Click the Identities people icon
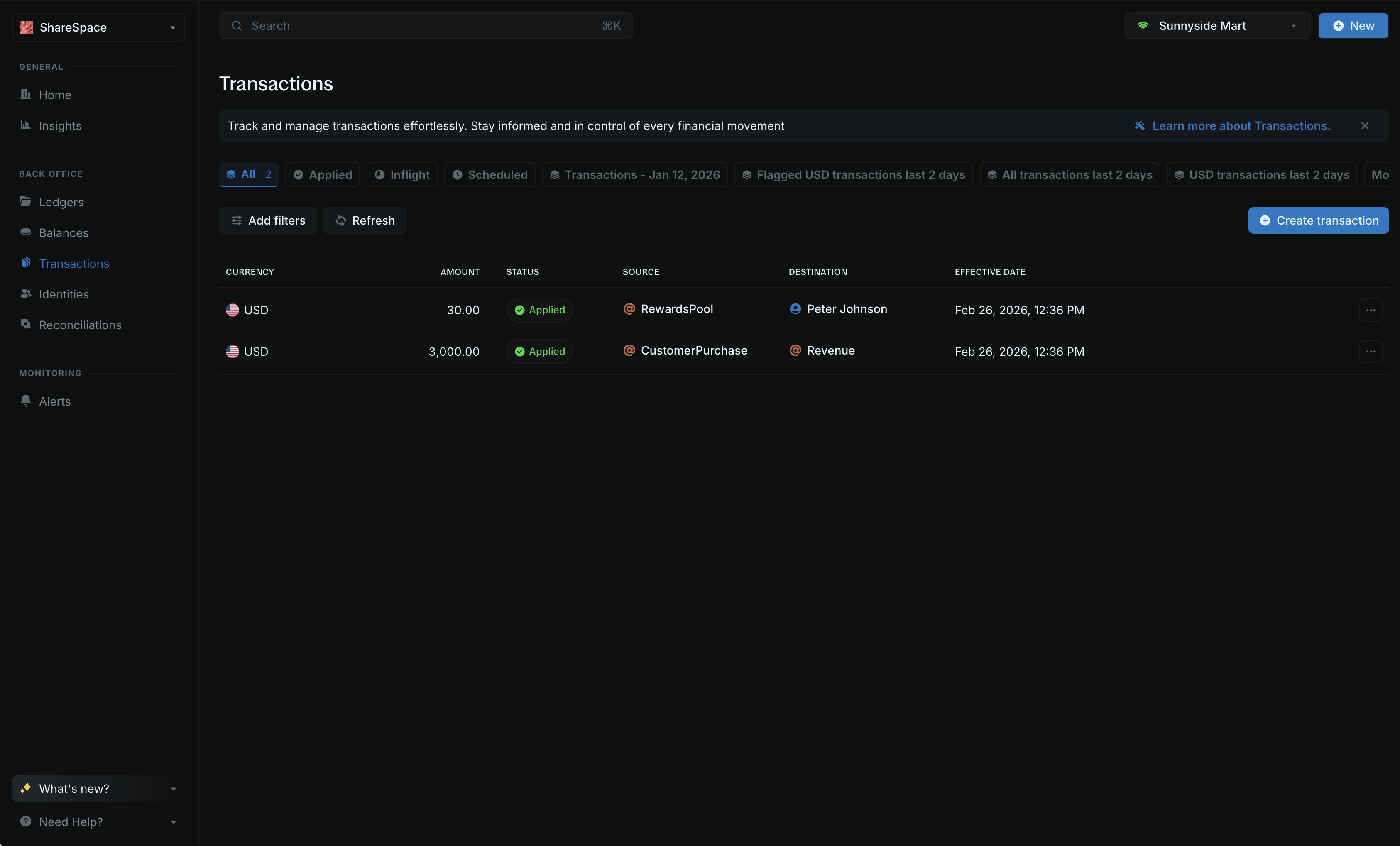The height and width of the screenshot is (846, 1400). [x=26, y=293]
